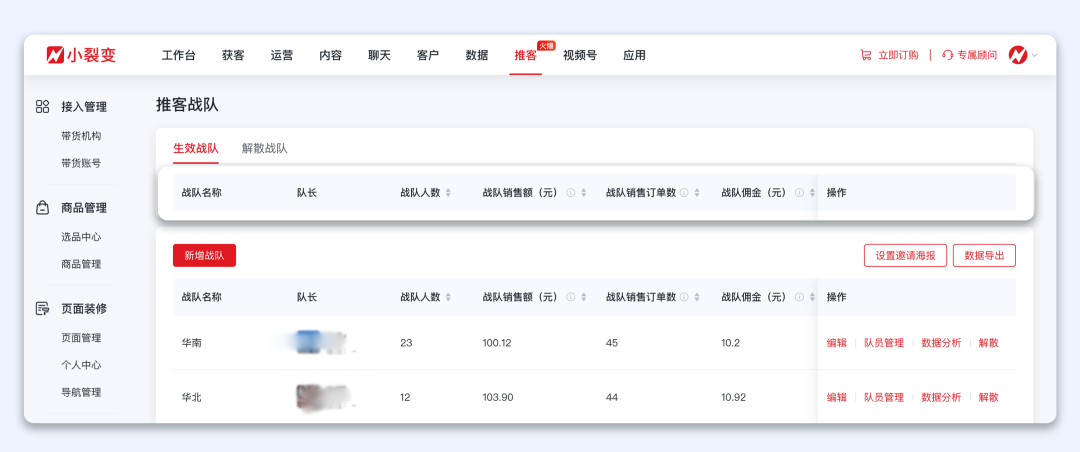
Task: Sort lower table by 战队人数
Action: [448, 297]
